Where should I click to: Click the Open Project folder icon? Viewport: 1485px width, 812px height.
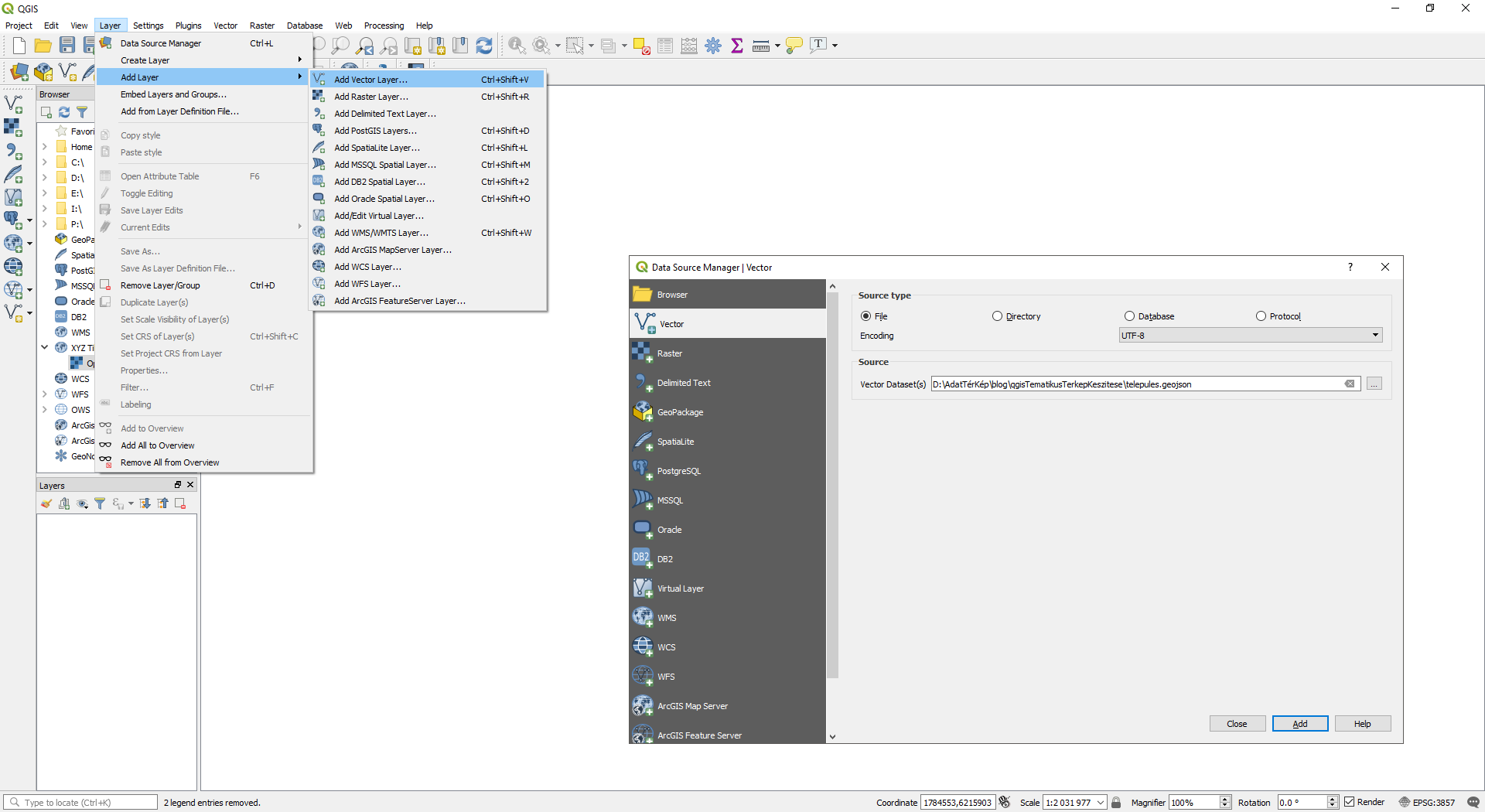coord(43,46)
